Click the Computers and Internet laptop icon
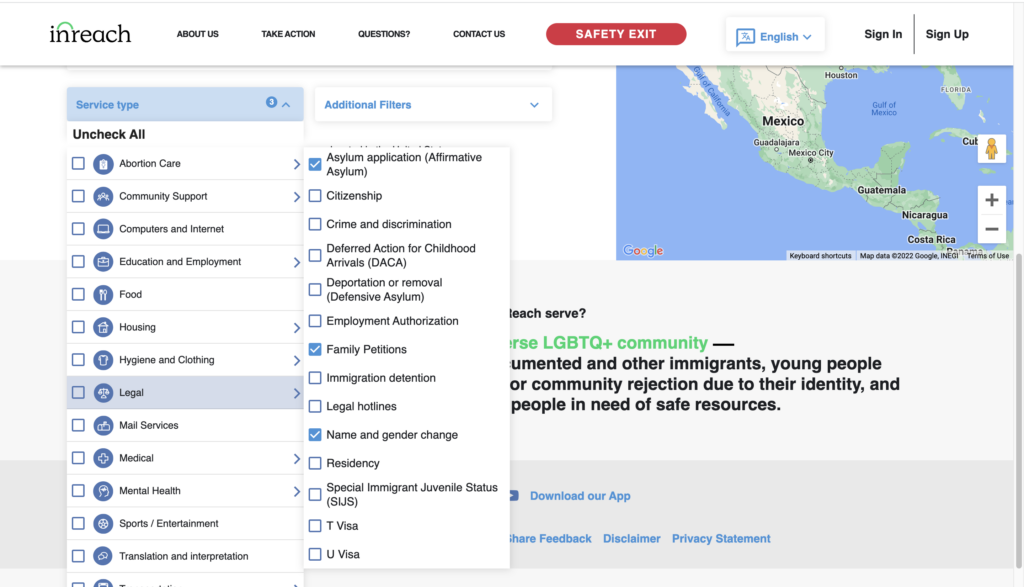The height and width of the screenshot is (587, 1024). (103, 229)
